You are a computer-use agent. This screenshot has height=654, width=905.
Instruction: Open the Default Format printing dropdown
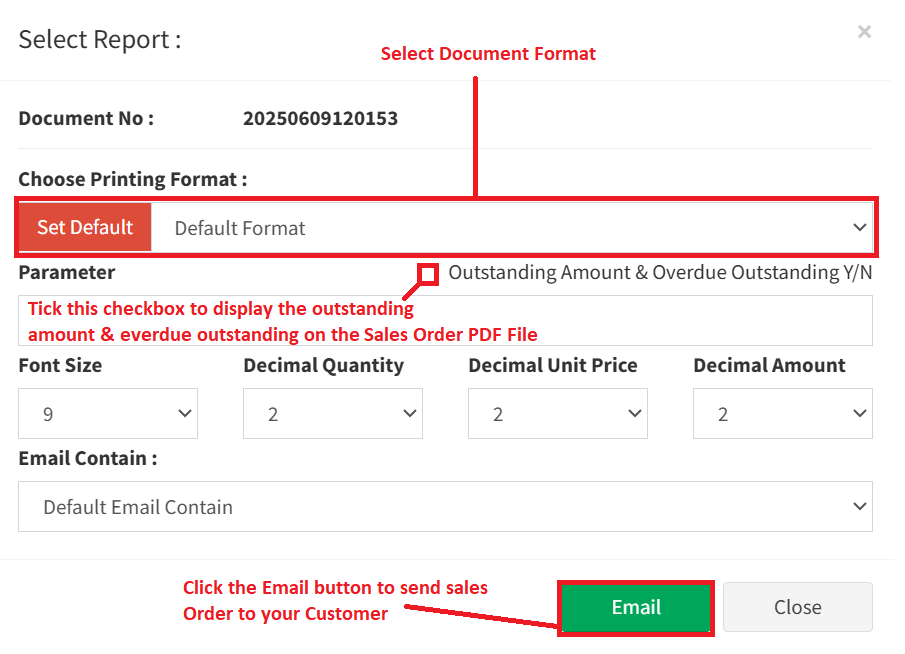[500, 228]
